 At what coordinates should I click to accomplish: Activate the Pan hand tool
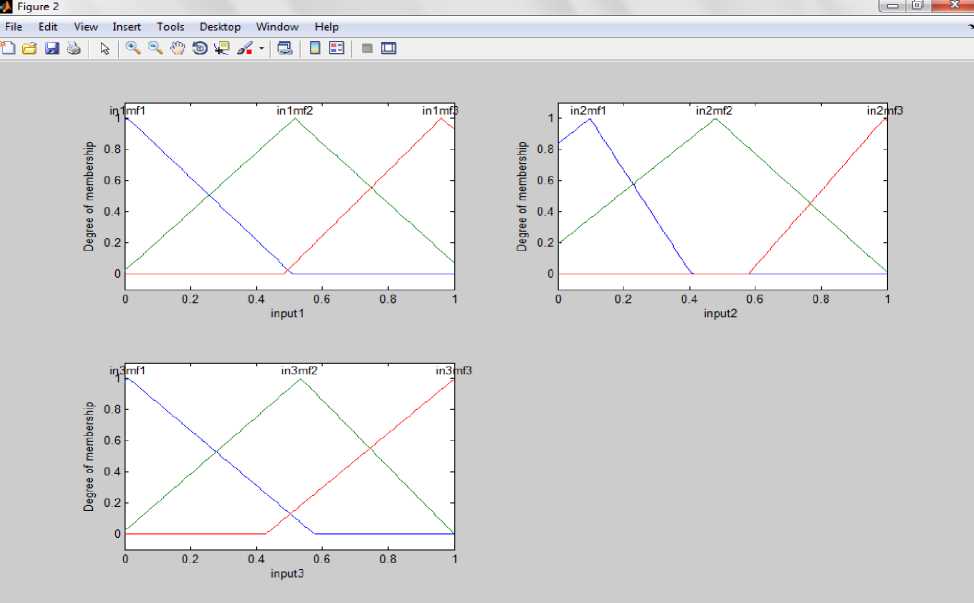[x=177, y=48]
